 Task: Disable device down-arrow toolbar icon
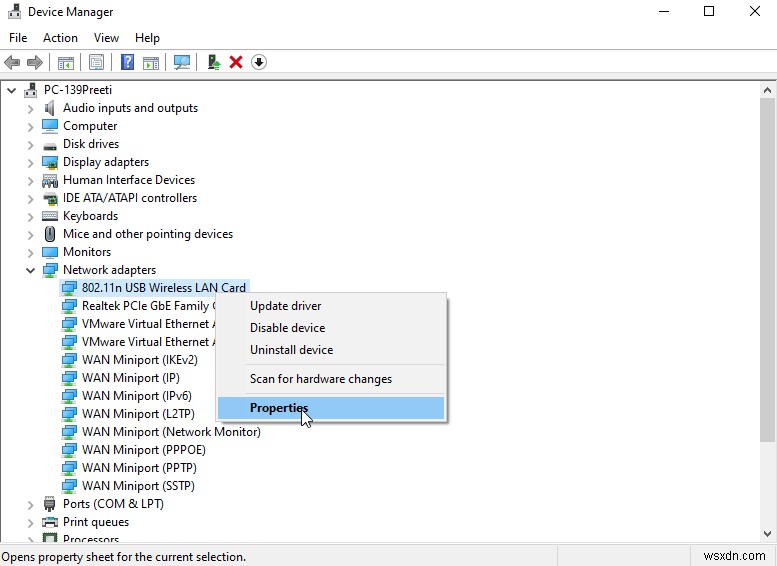coord(259,62)
